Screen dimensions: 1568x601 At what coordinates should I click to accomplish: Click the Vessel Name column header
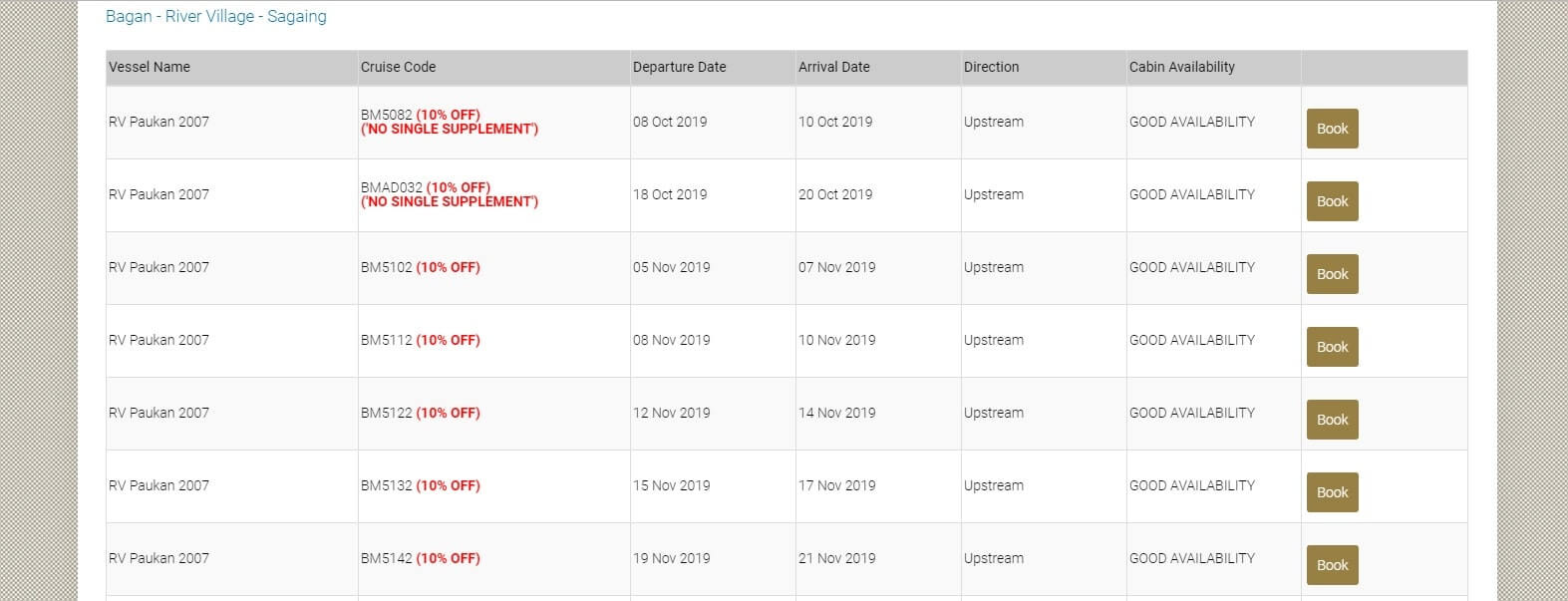pos(150,67)
